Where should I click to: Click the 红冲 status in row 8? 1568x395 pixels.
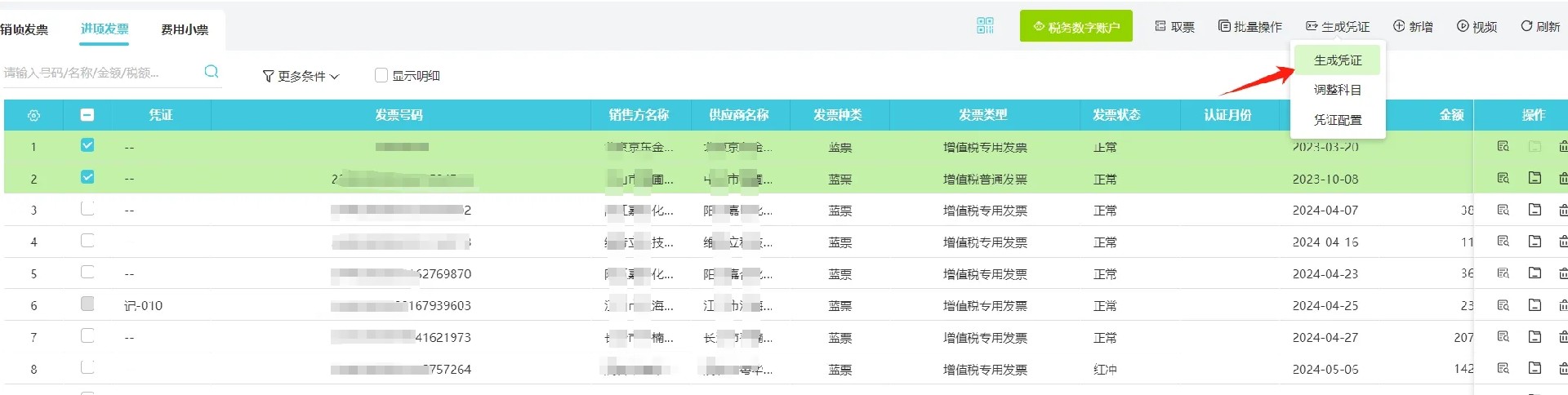coord(1105,370)
